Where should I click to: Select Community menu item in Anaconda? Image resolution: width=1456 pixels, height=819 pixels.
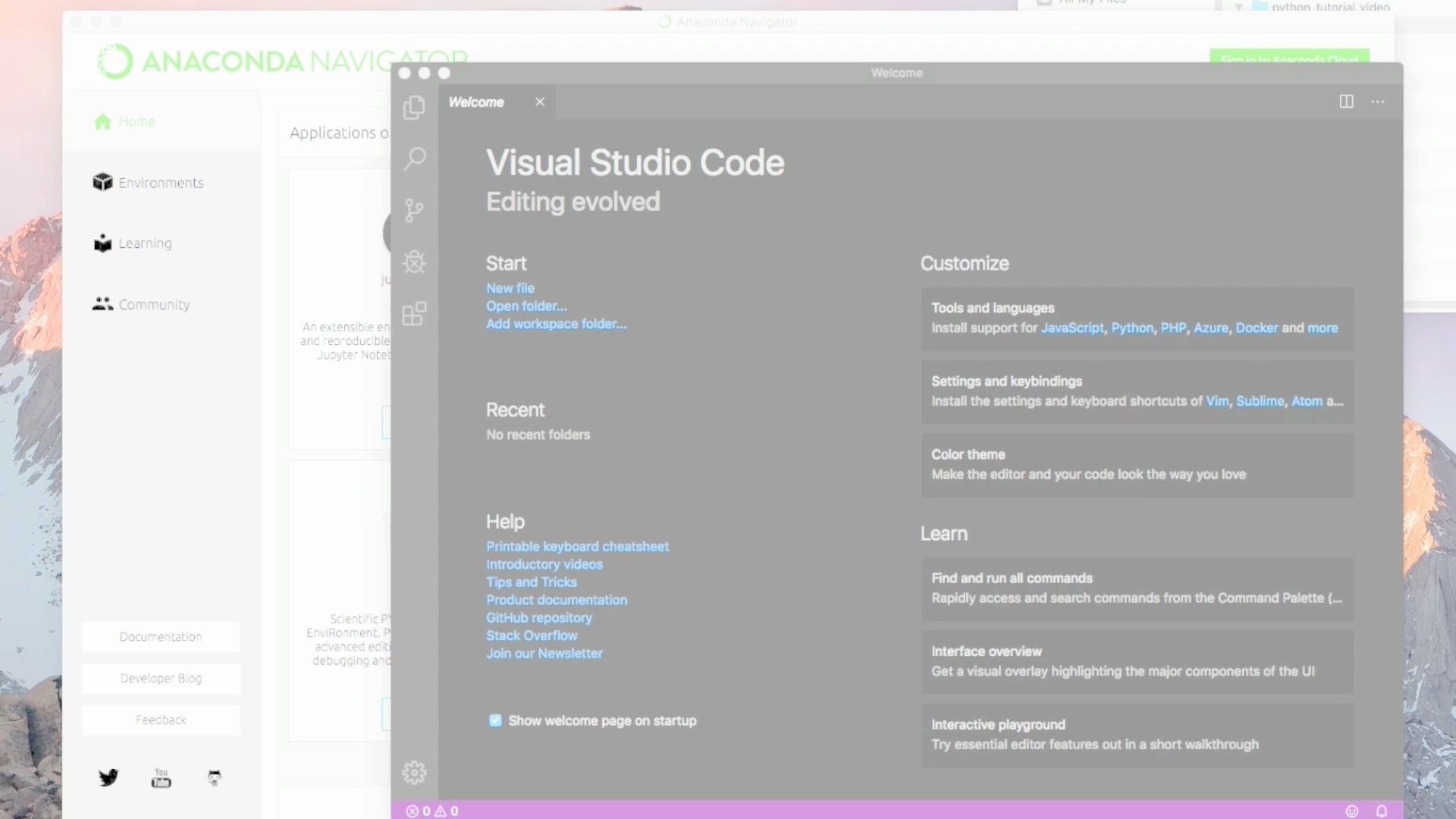(x=154, y=304)
